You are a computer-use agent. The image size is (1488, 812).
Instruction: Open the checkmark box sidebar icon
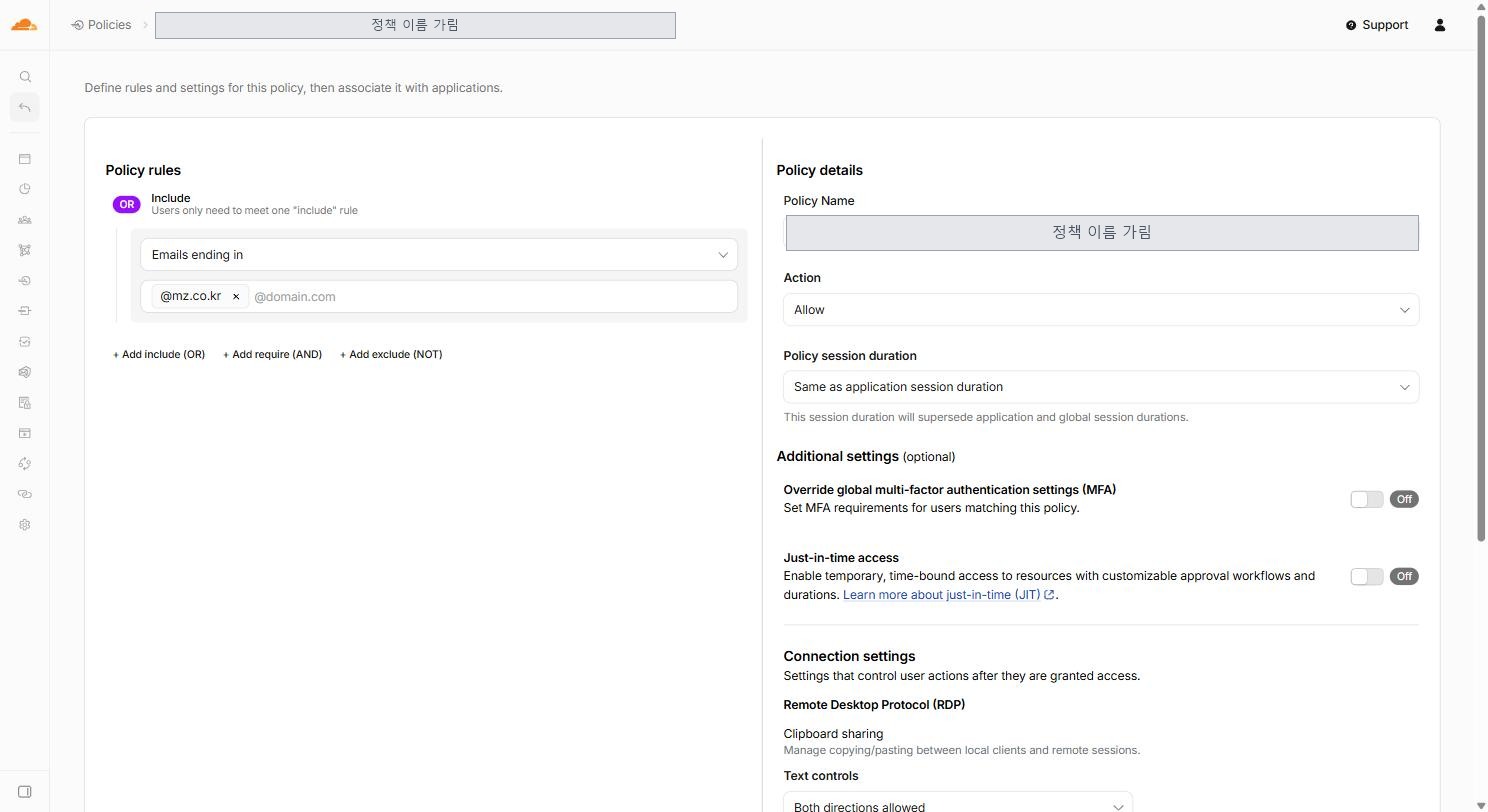coord(25,342)
